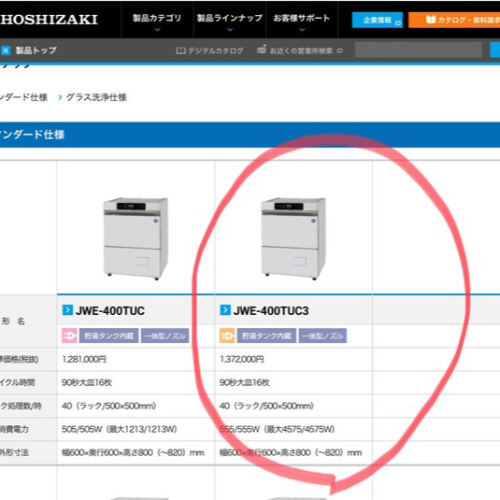The width and height of the screenshot is (500, 500).
Task: Select JWE-400TUC dimensions 幅600×奥行600 value
Action: point(133,453)
